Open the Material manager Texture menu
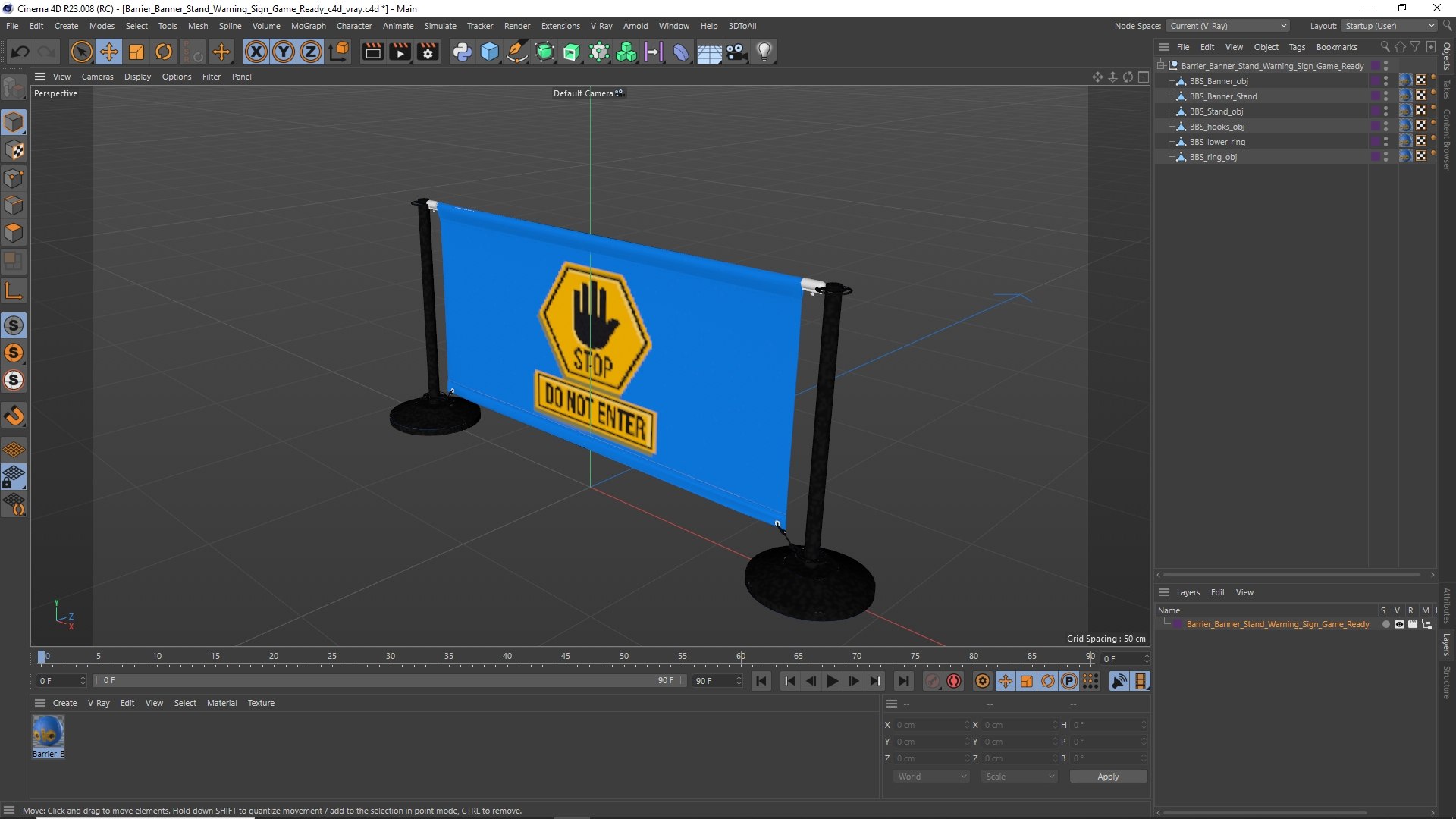This screenshot has width=1456, height=819. [261, 703]
